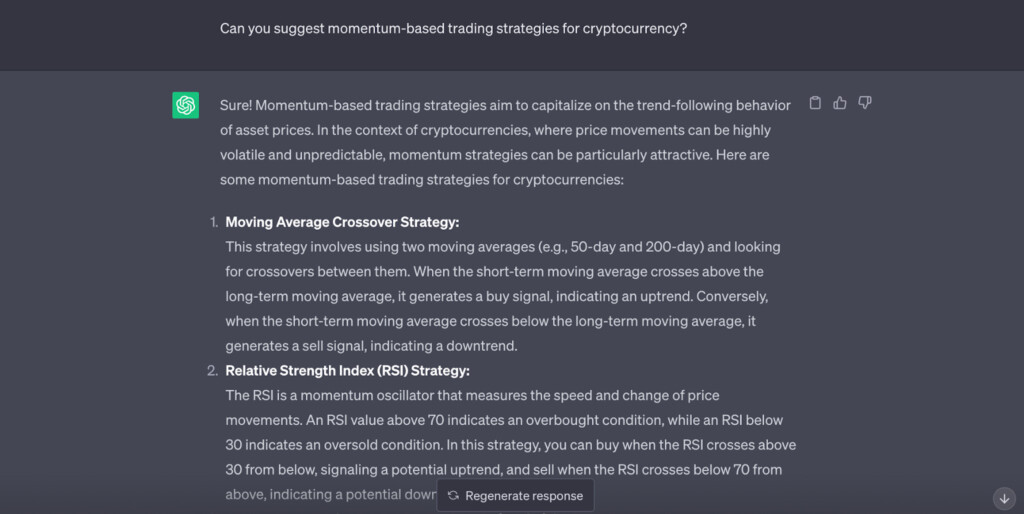Click the circular arrows regenerate icon

[x=453, y=496]
